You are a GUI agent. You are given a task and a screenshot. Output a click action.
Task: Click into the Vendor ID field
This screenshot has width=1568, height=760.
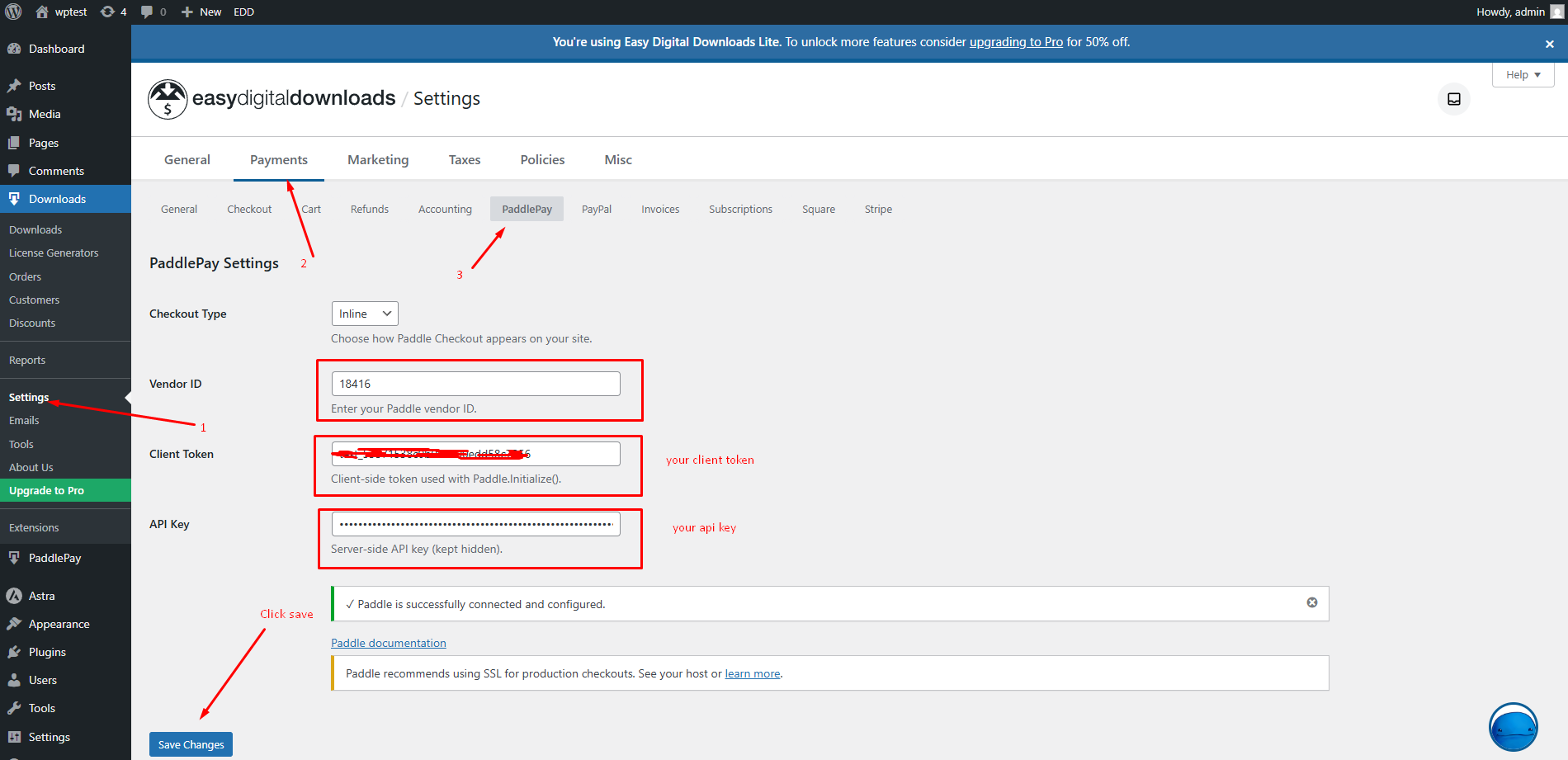tap(475, 384)
